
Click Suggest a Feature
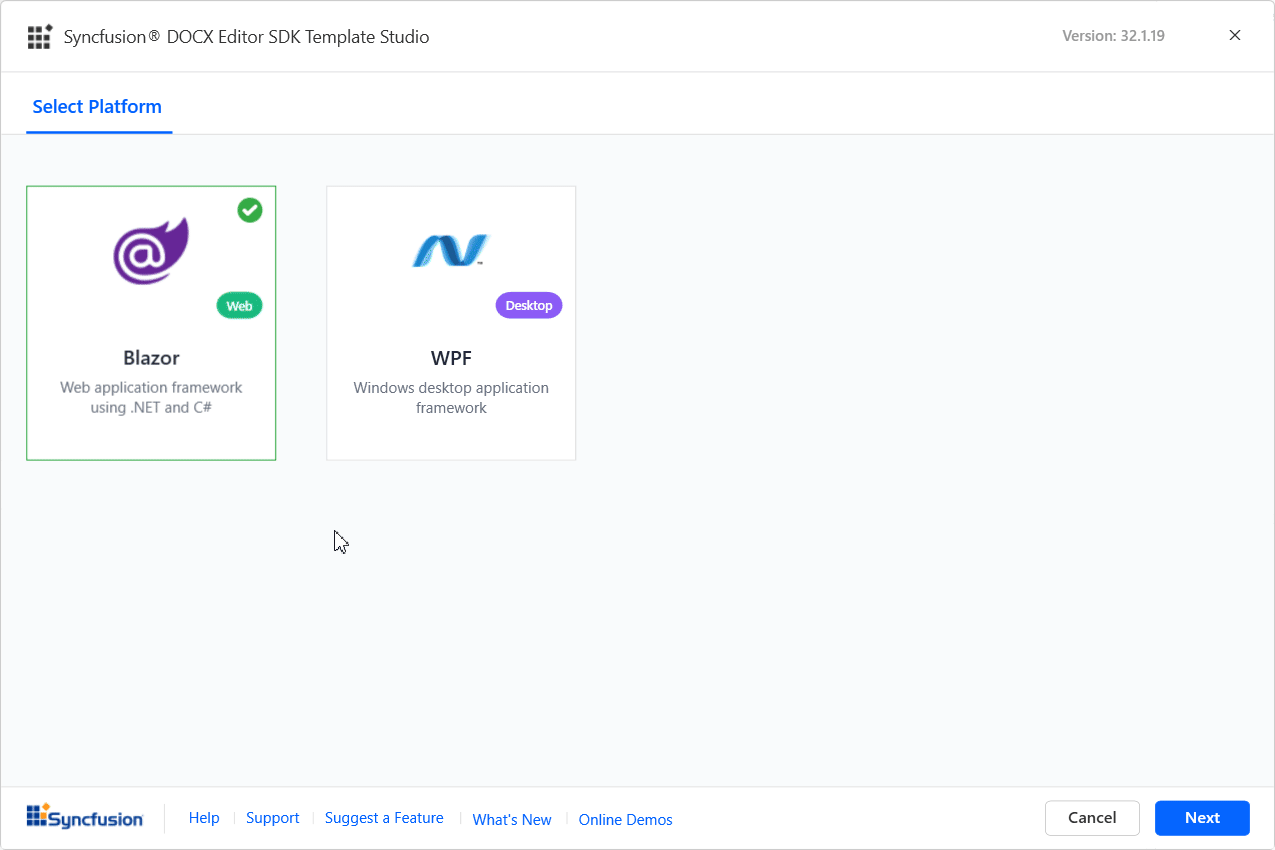click(384, 818)
